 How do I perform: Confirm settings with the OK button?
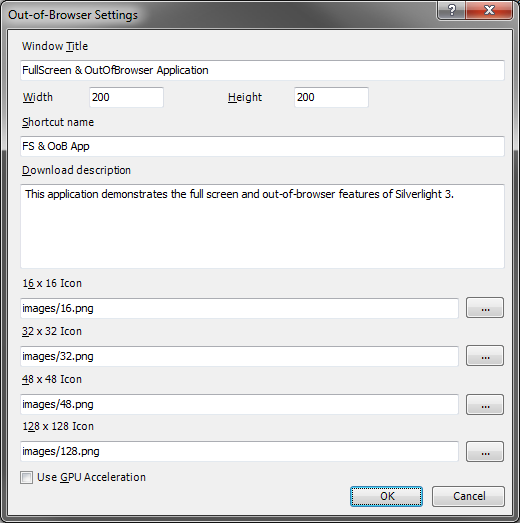[x=386, y=496]
